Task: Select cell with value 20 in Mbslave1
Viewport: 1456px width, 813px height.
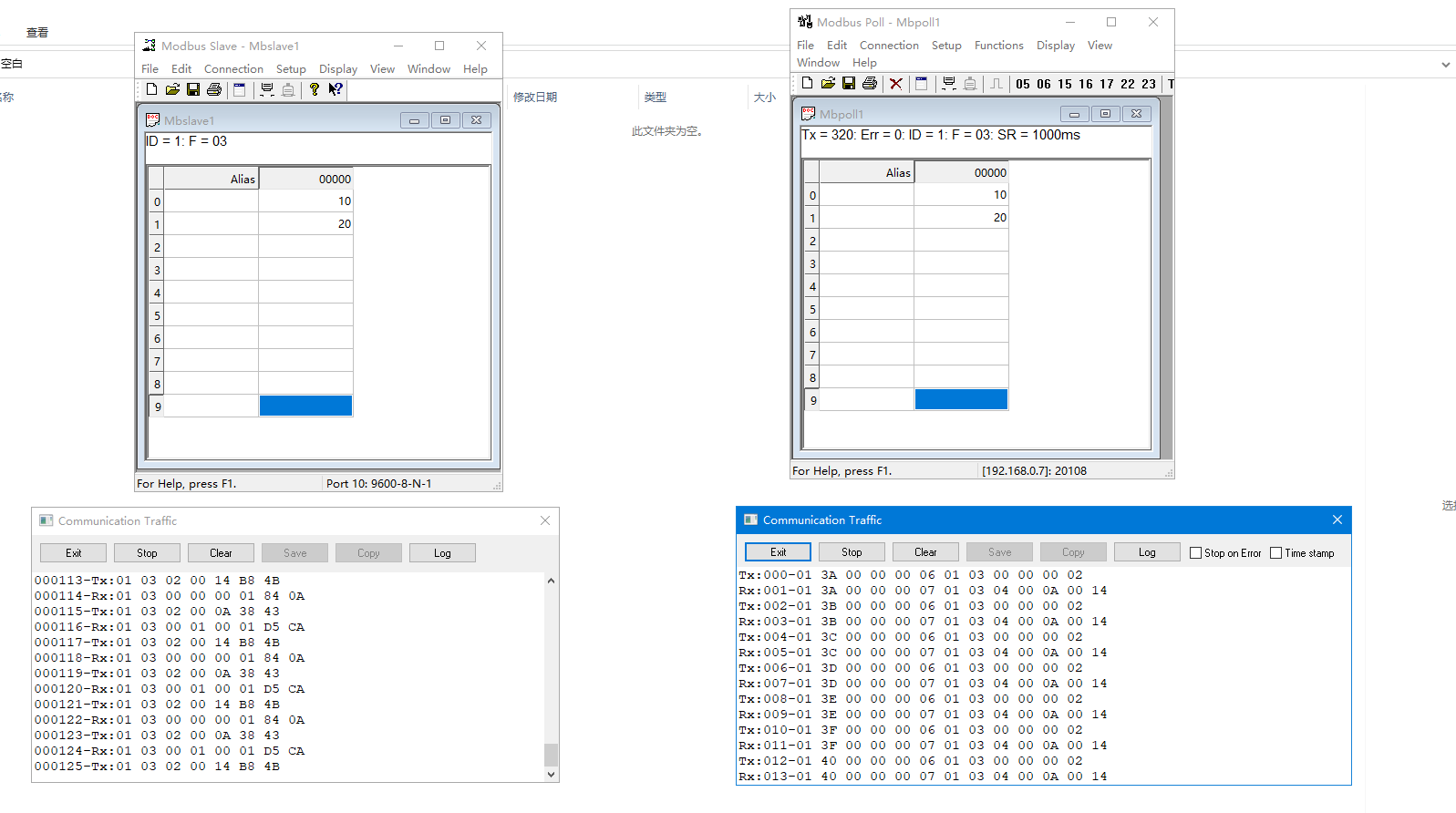Action: tap(305, 223)
